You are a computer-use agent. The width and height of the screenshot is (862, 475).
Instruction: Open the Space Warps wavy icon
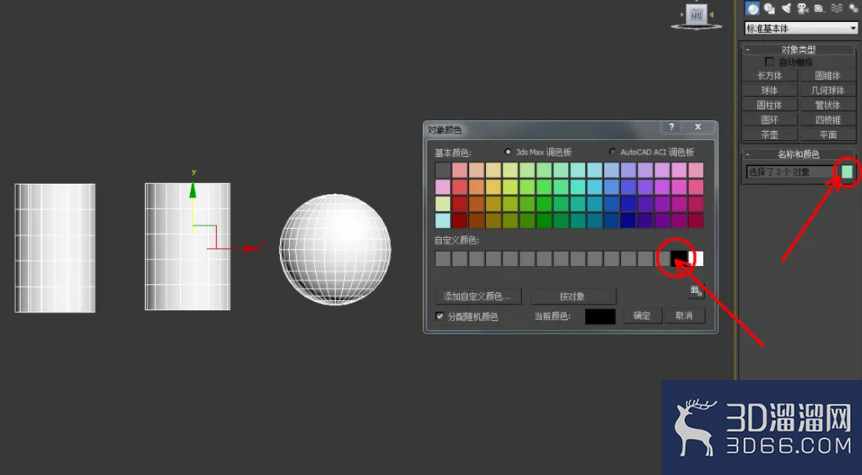point(836,8)
